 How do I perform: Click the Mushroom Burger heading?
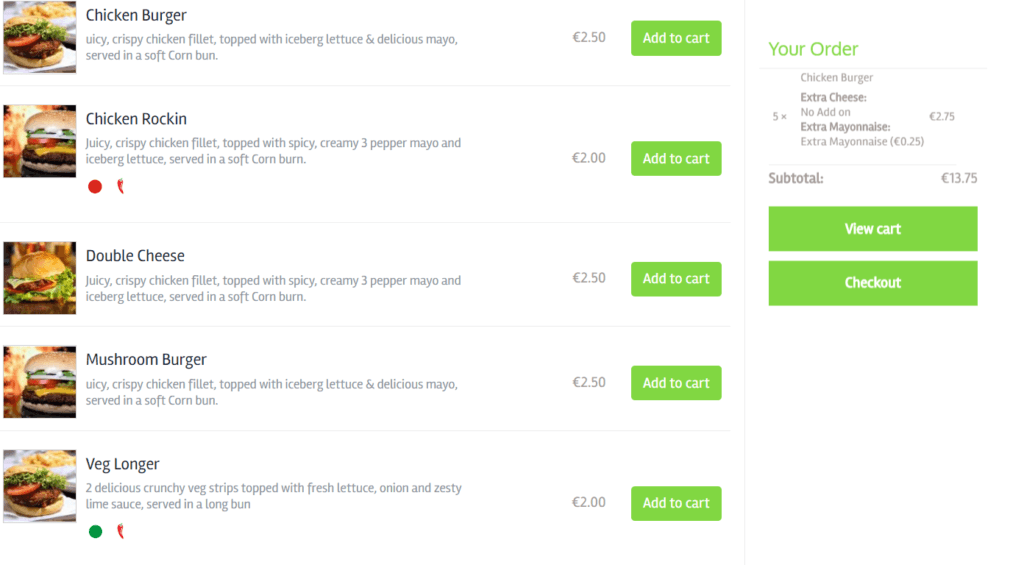146,360
